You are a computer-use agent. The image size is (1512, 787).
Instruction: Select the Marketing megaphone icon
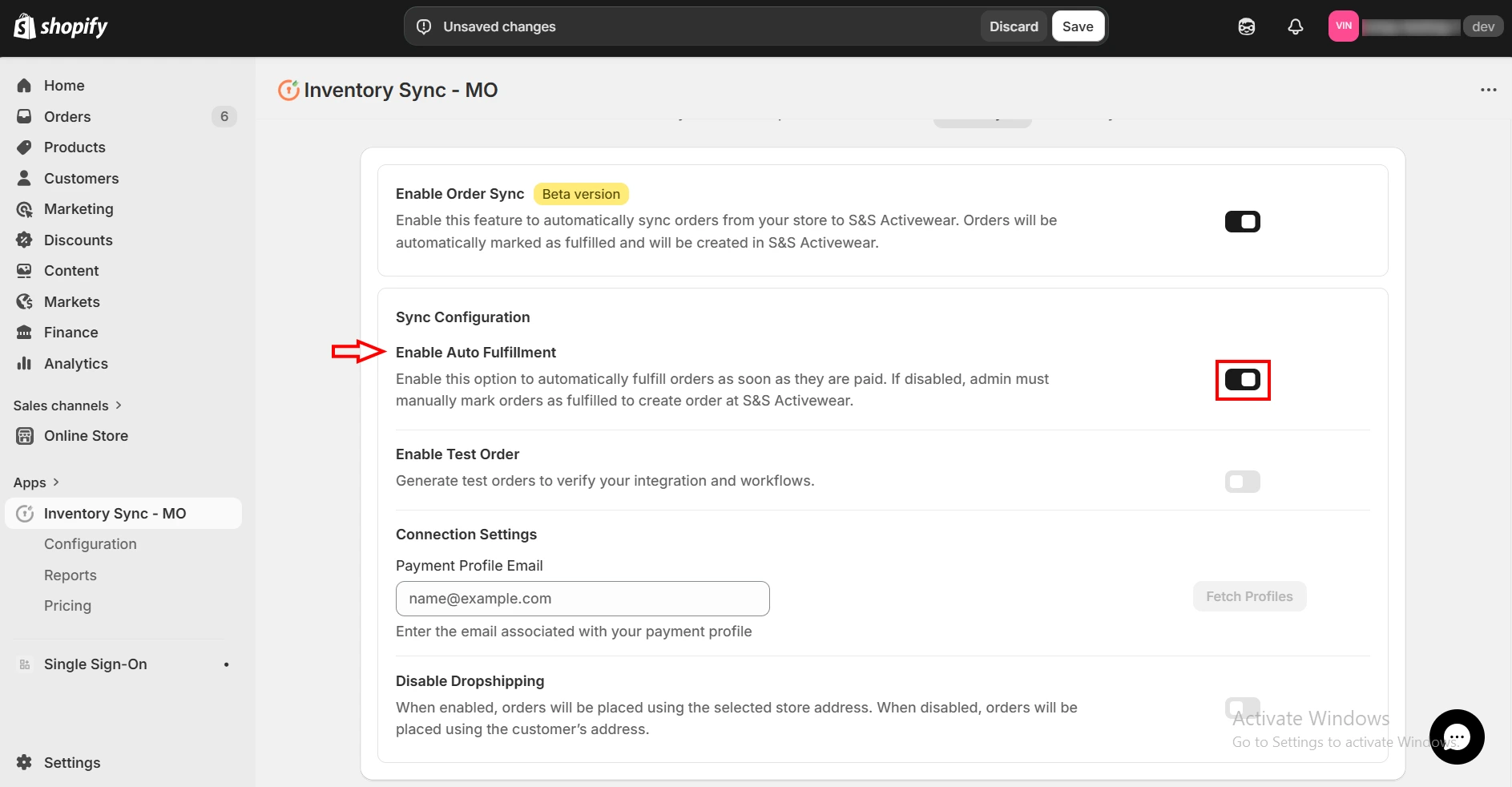(x=24, y=209)
